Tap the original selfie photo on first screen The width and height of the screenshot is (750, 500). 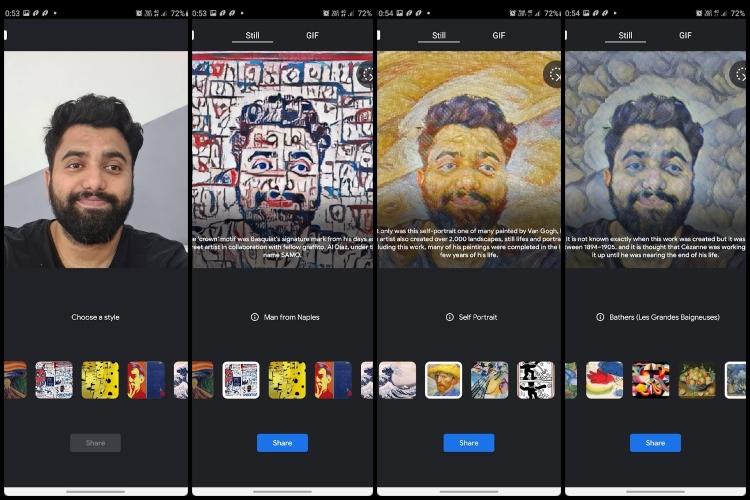point(96,159)
